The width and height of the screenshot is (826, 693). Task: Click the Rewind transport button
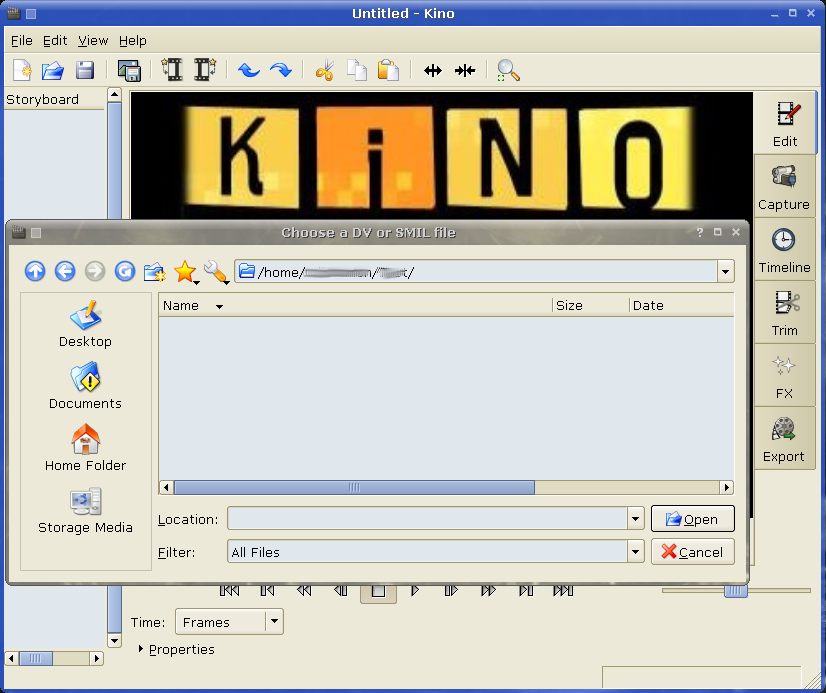304,591
